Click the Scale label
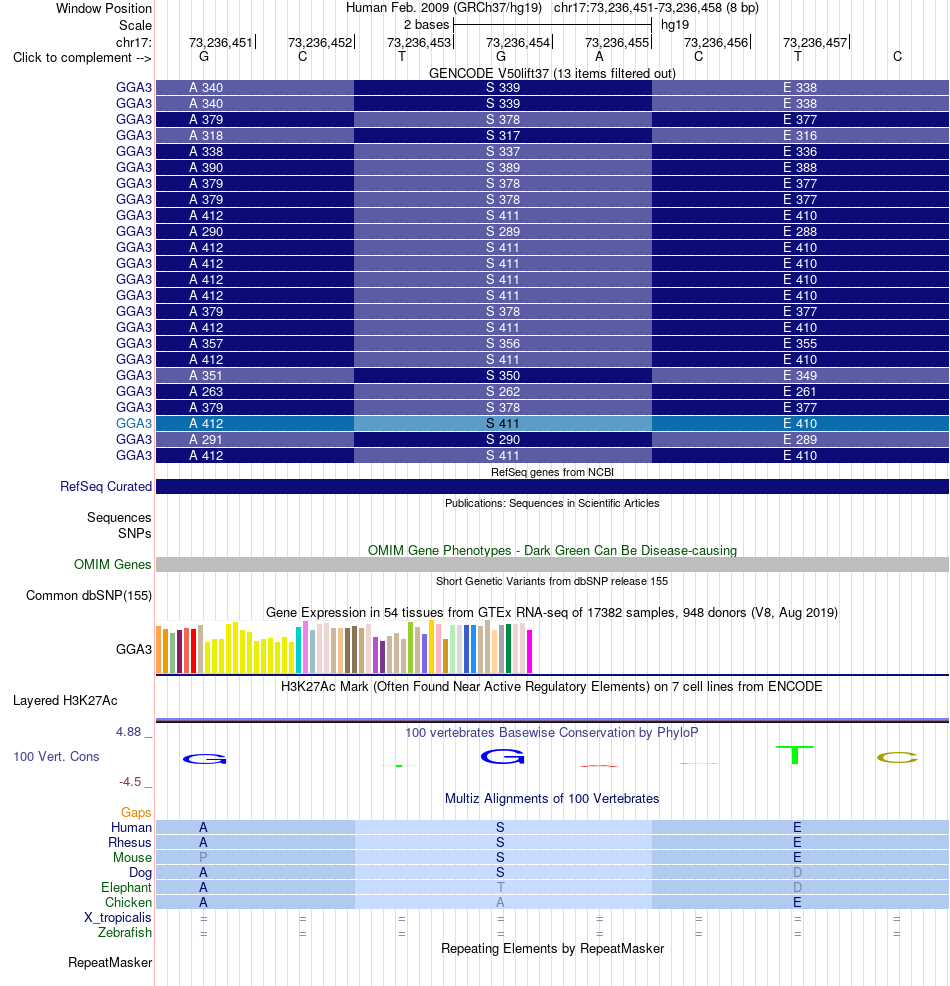 135,26
